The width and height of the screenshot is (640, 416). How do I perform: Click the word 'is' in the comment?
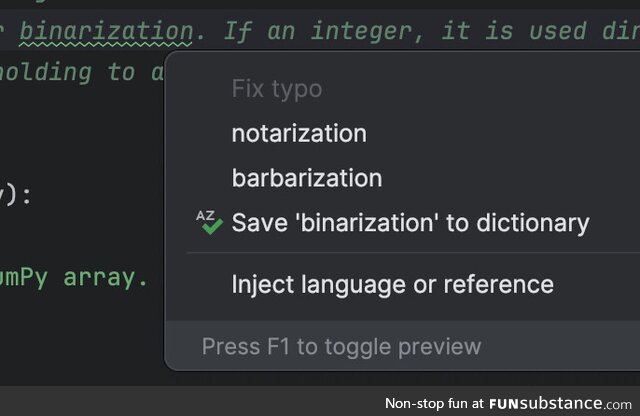click(x=499, y=31)
